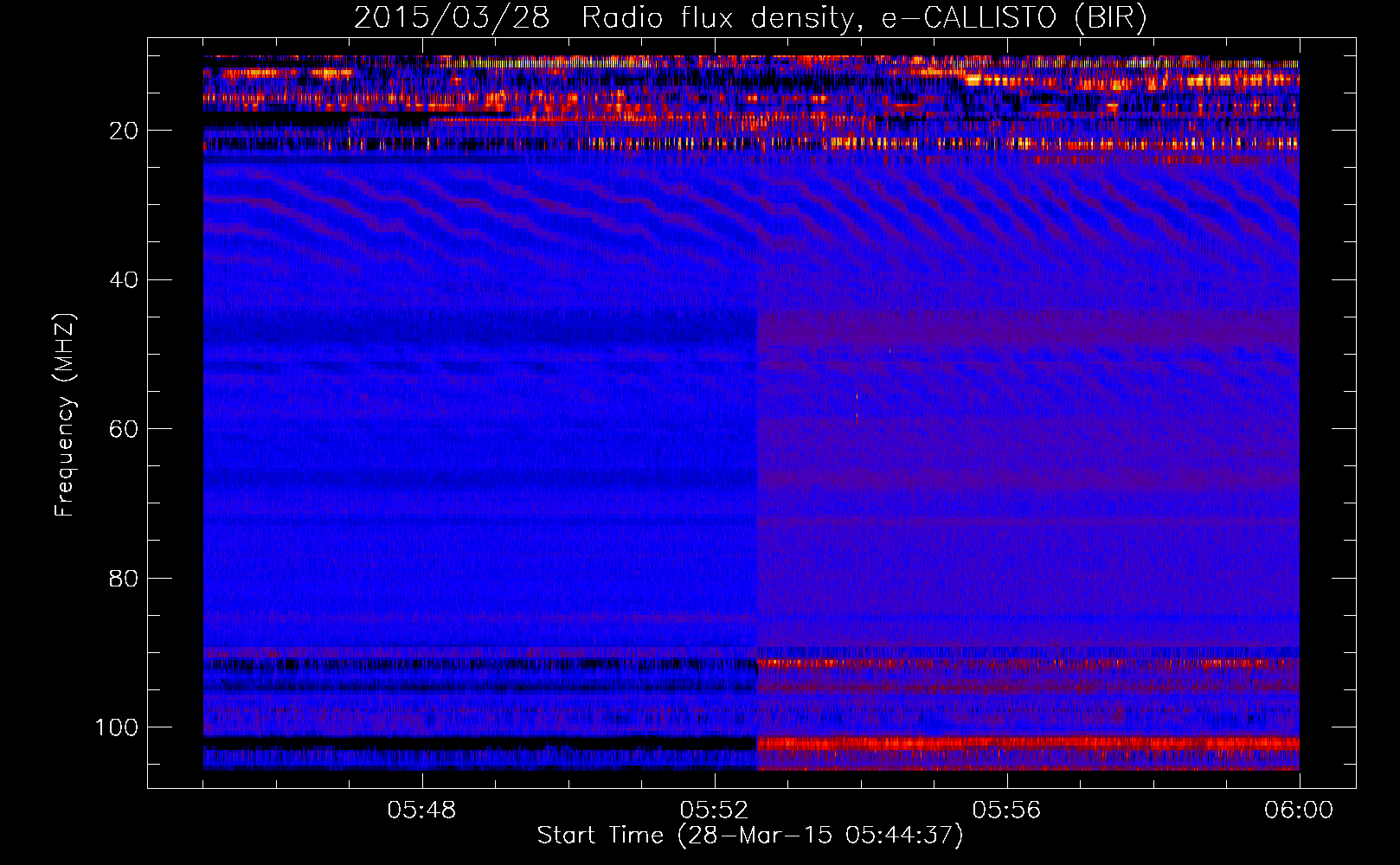Image resolution: width=1400 pixels, height=865 pixels.
Task: Click the 100 MHz frequency tick label
Action: click(x=117, y=727)
